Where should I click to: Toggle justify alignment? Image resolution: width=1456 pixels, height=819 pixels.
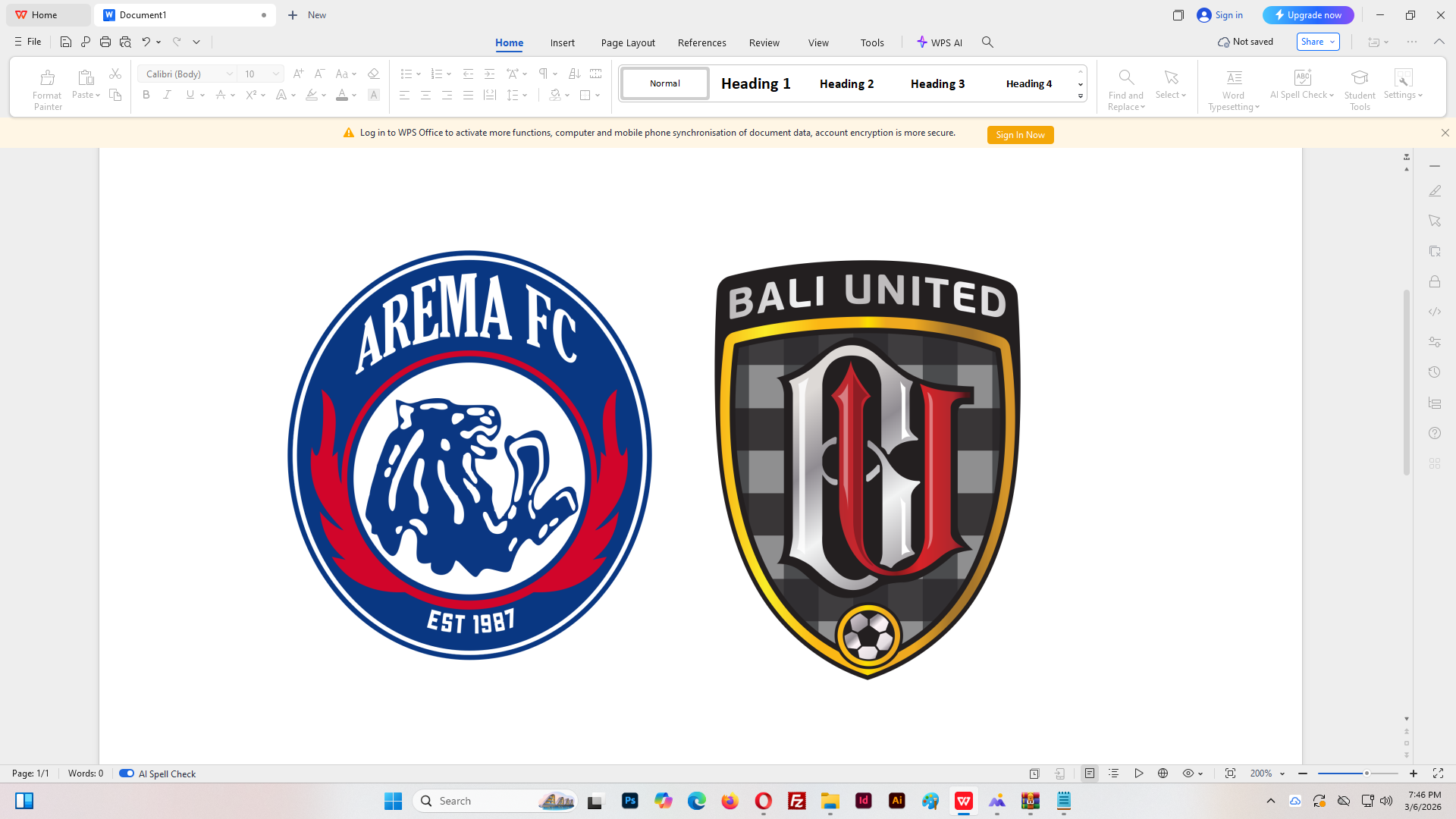pyautogui.click(x=468, y=95)
